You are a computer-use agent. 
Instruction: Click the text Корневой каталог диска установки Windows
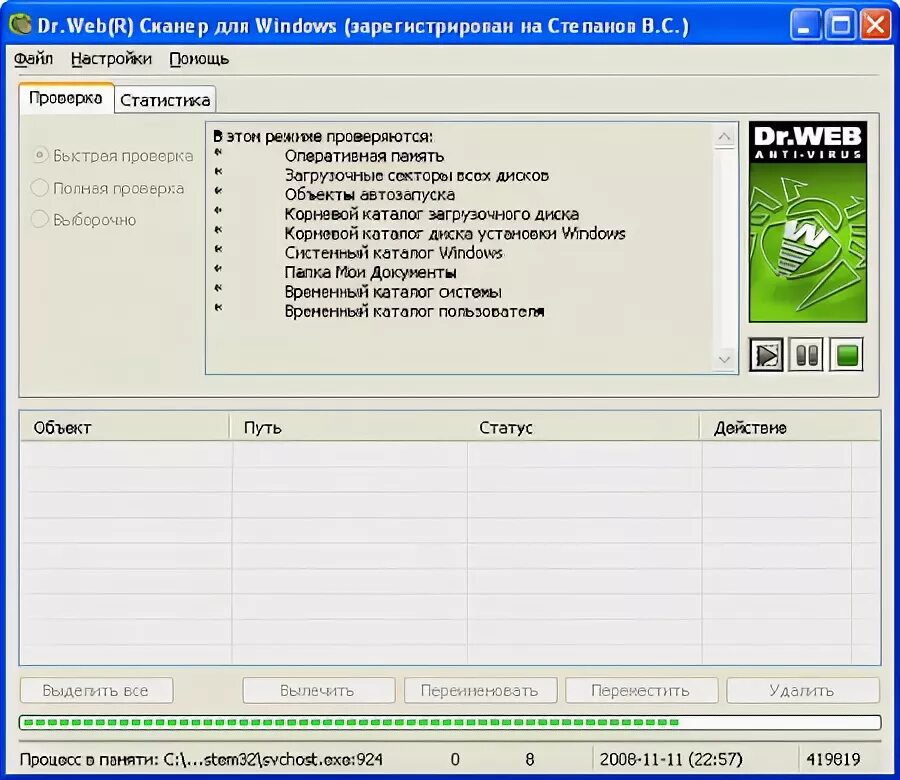pos(455,234)
